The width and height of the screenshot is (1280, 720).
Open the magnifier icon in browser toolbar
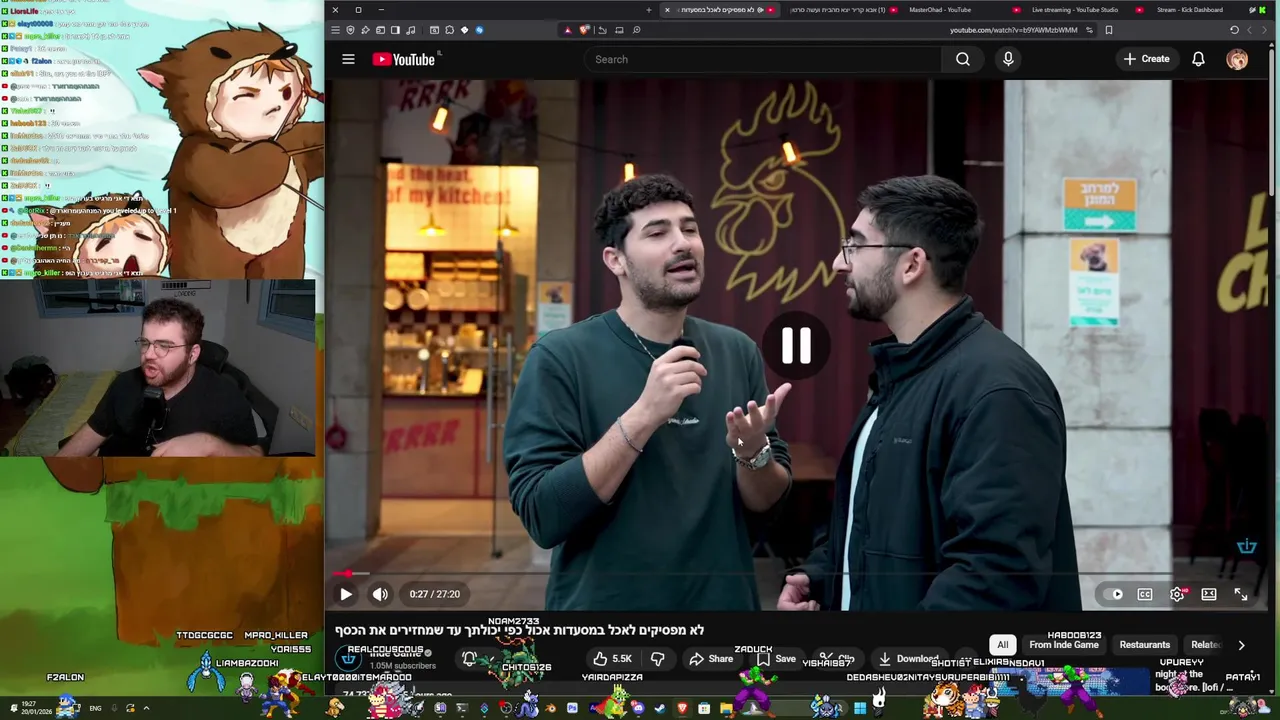tap(636, 30)
